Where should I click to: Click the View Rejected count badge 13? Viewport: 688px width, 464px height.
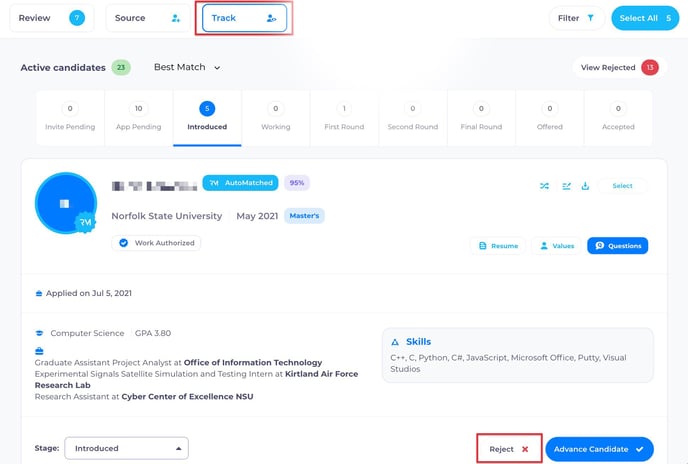pos(650,68)
